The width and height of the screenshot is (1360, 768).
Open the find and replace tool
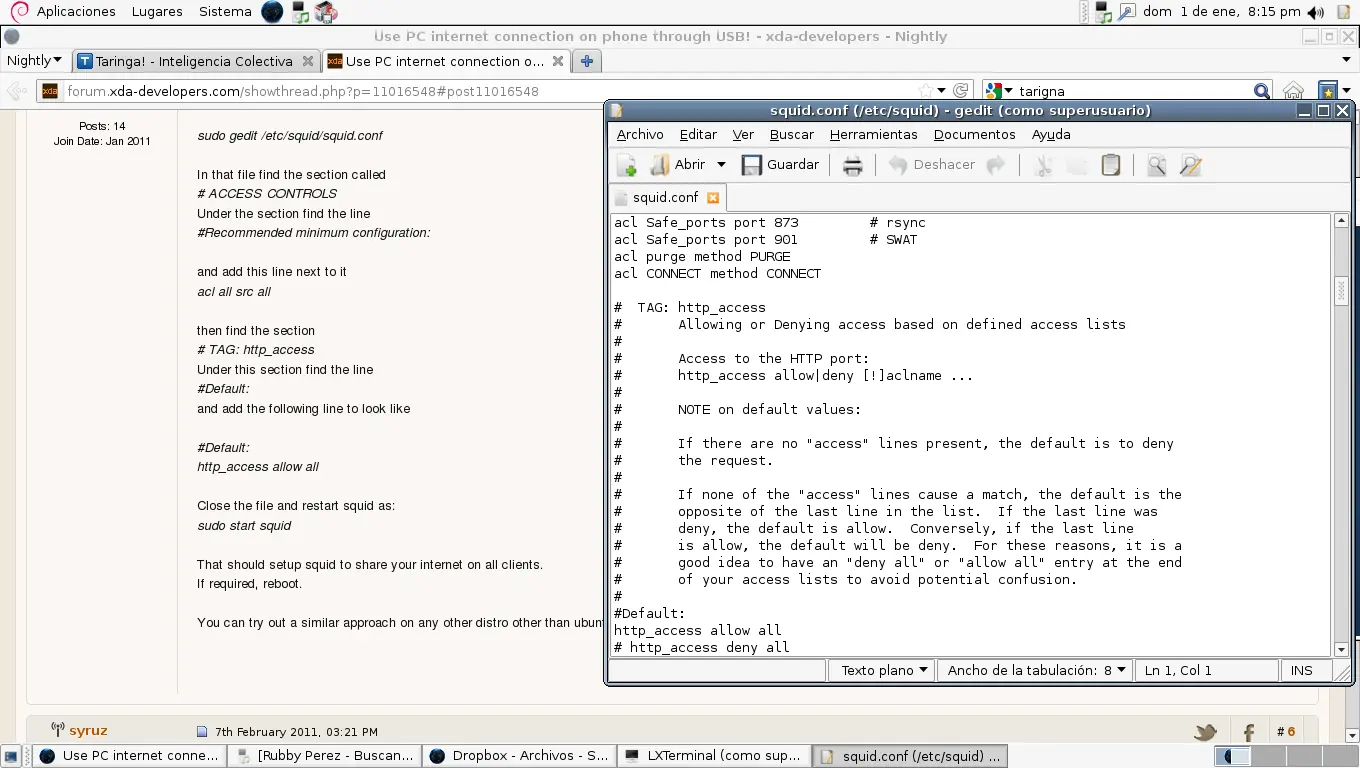[1190, 165]
